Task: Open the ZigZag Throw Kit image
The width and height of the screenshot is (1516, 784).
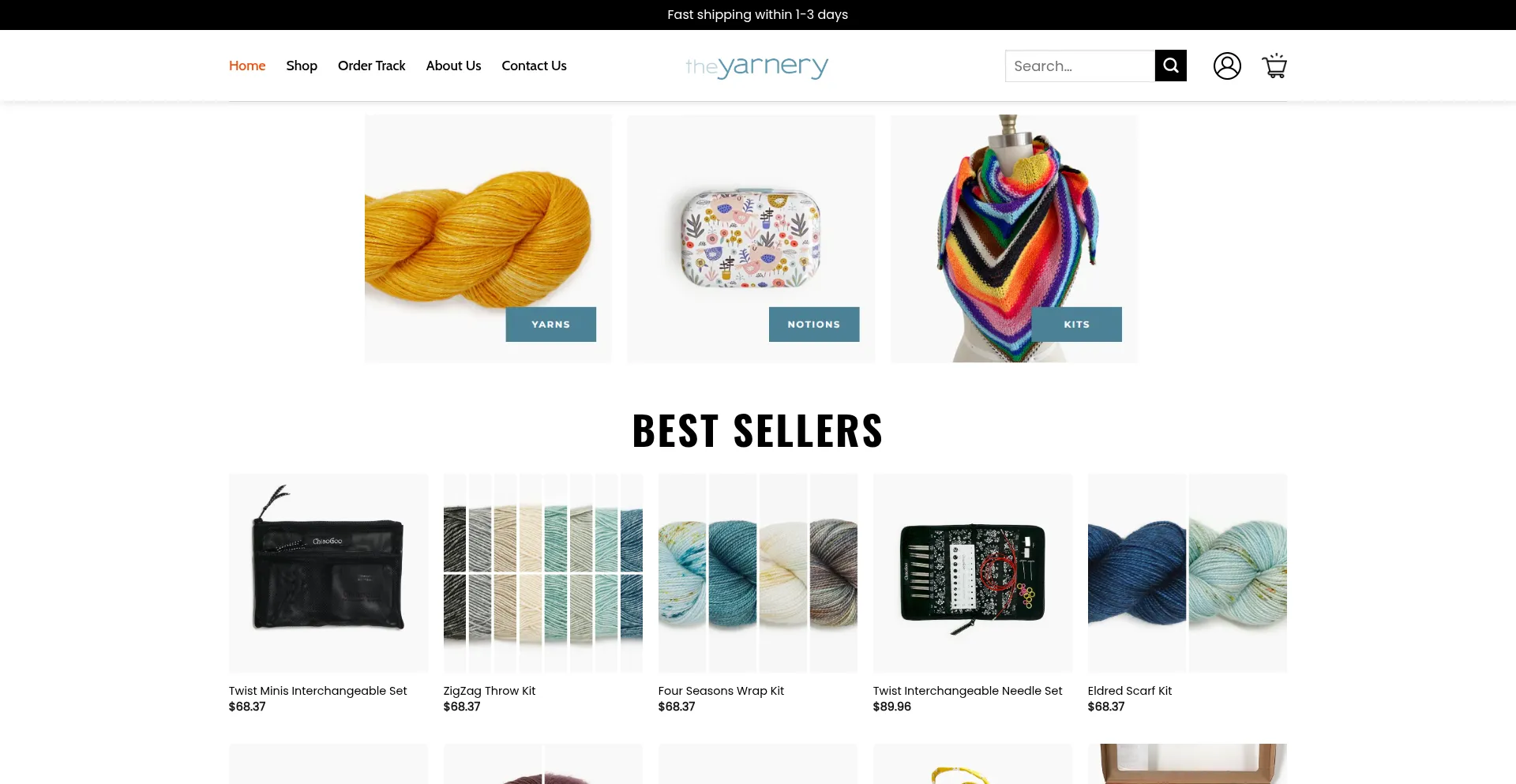Action: (543, 573)
